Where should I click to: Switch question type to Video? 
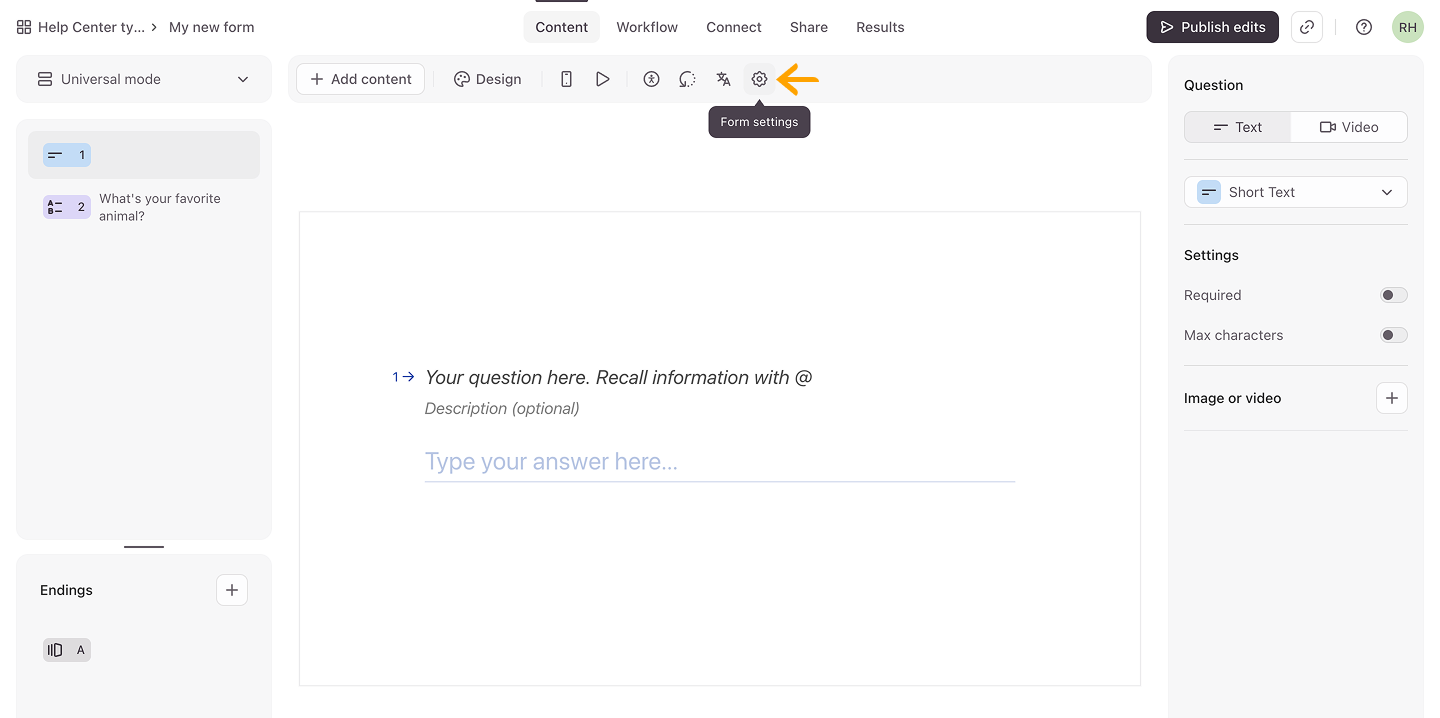1348,127
